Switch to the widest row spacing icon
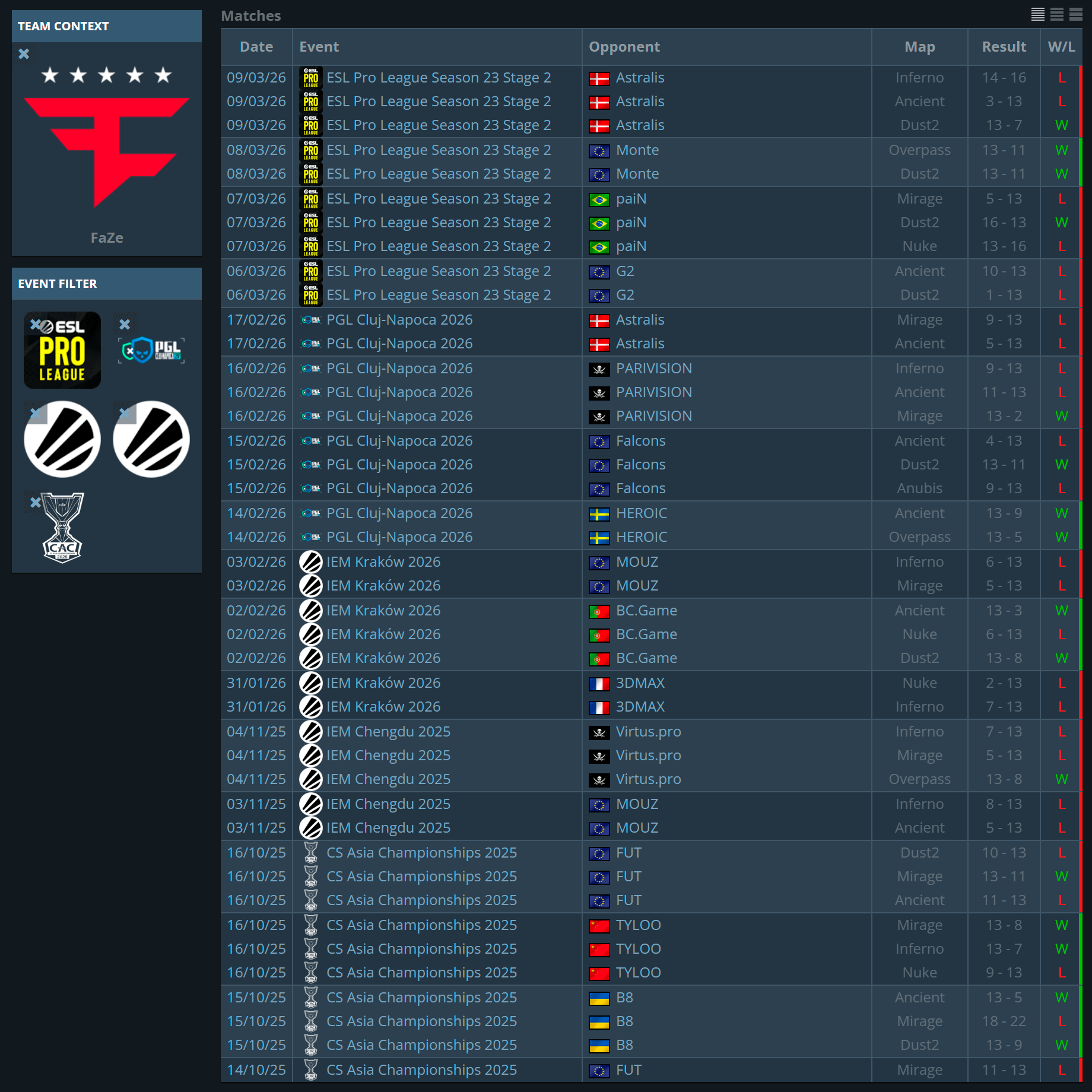1092x1092 pixels. click(x=1075, y=15)
